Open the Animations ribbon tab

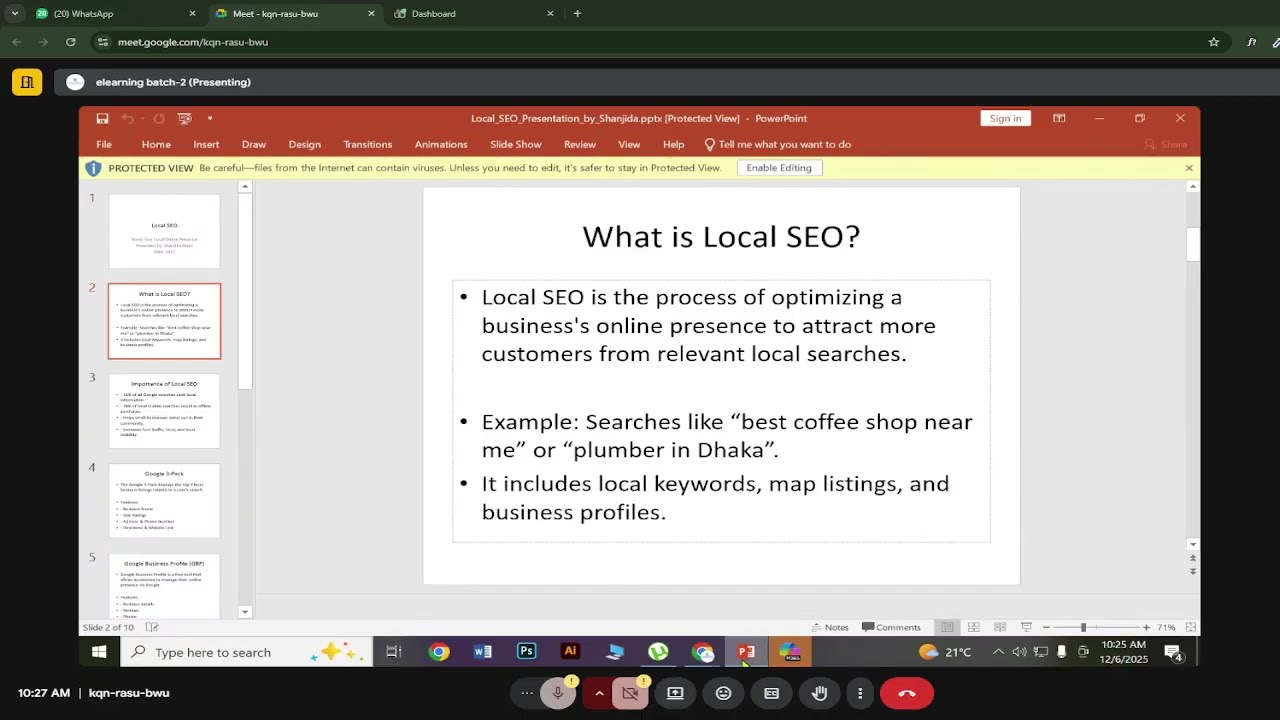click(441, 144)
